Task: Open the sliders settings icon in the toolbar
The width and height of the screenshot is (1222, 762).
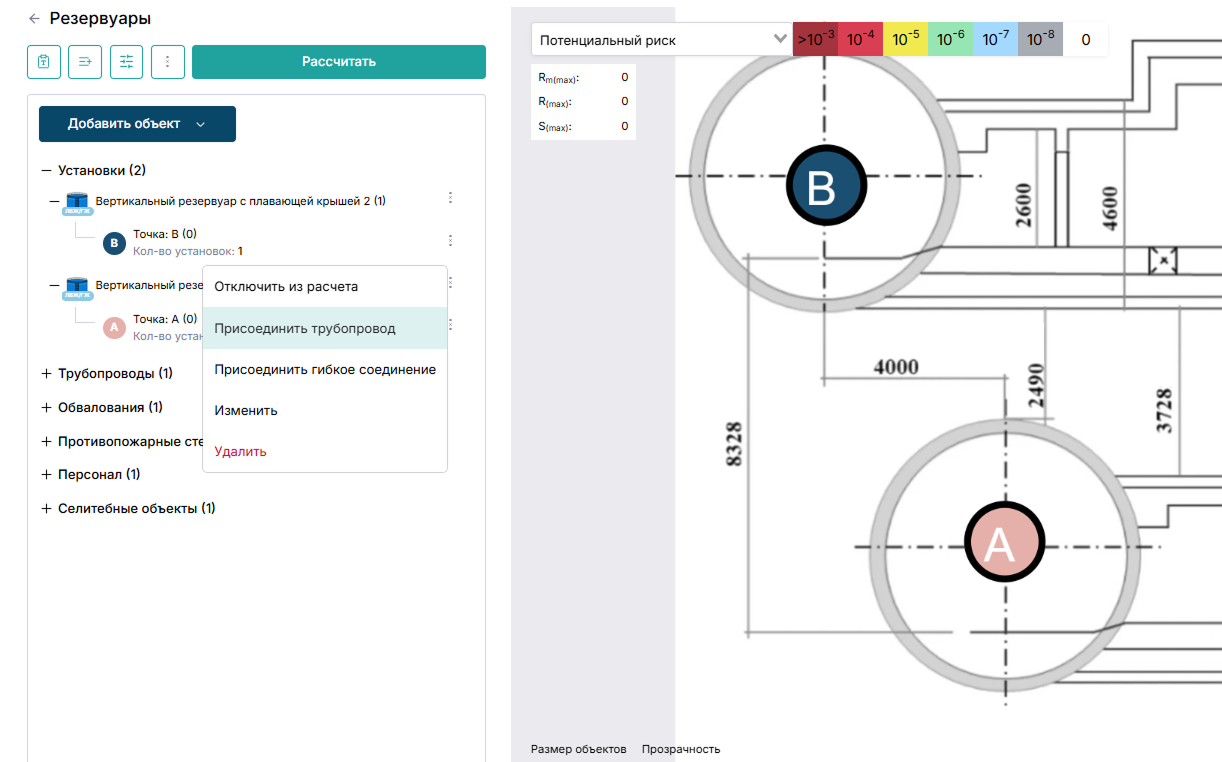Action: point(126,62)
